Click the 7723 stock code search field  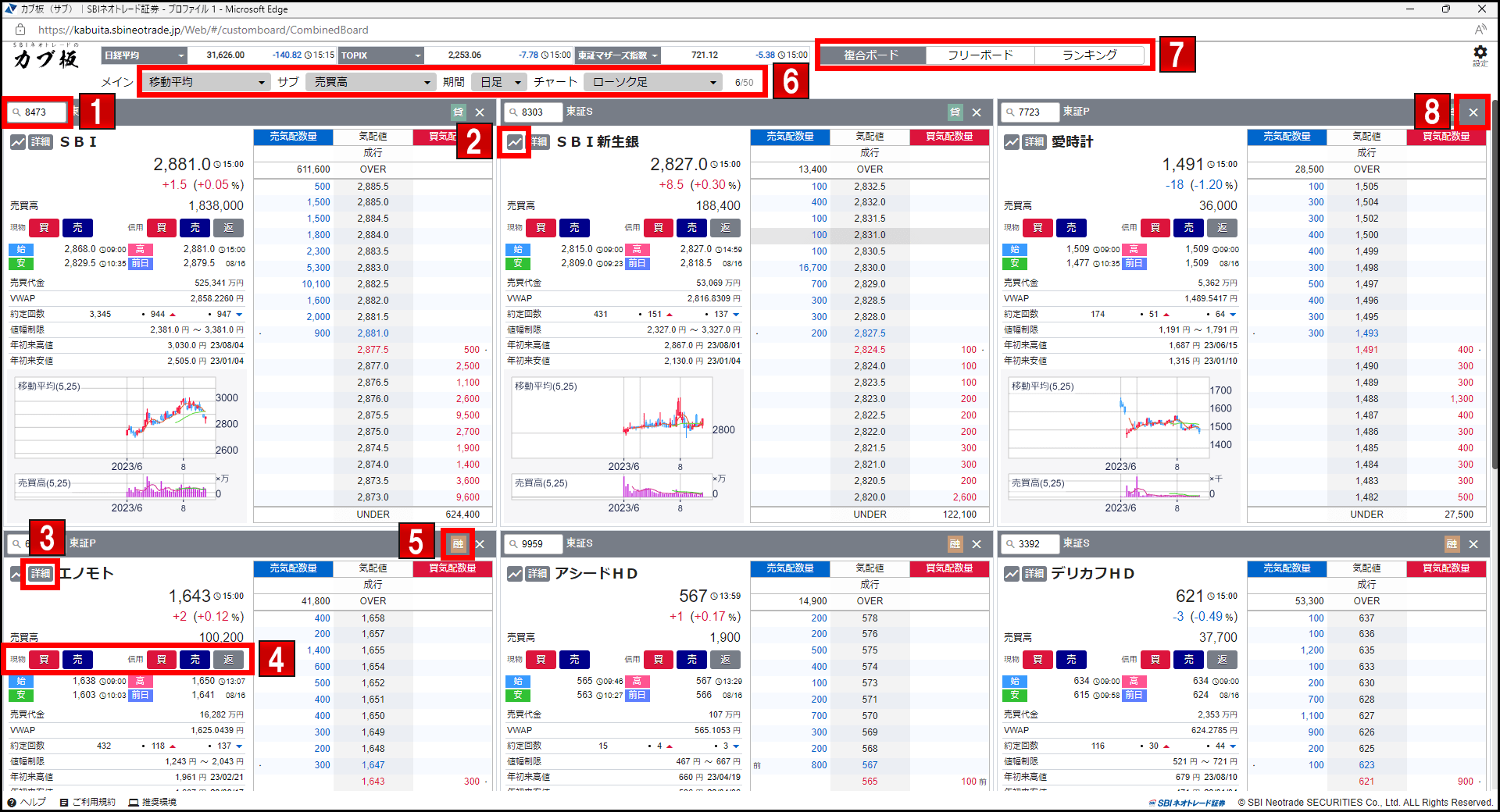1031,112
